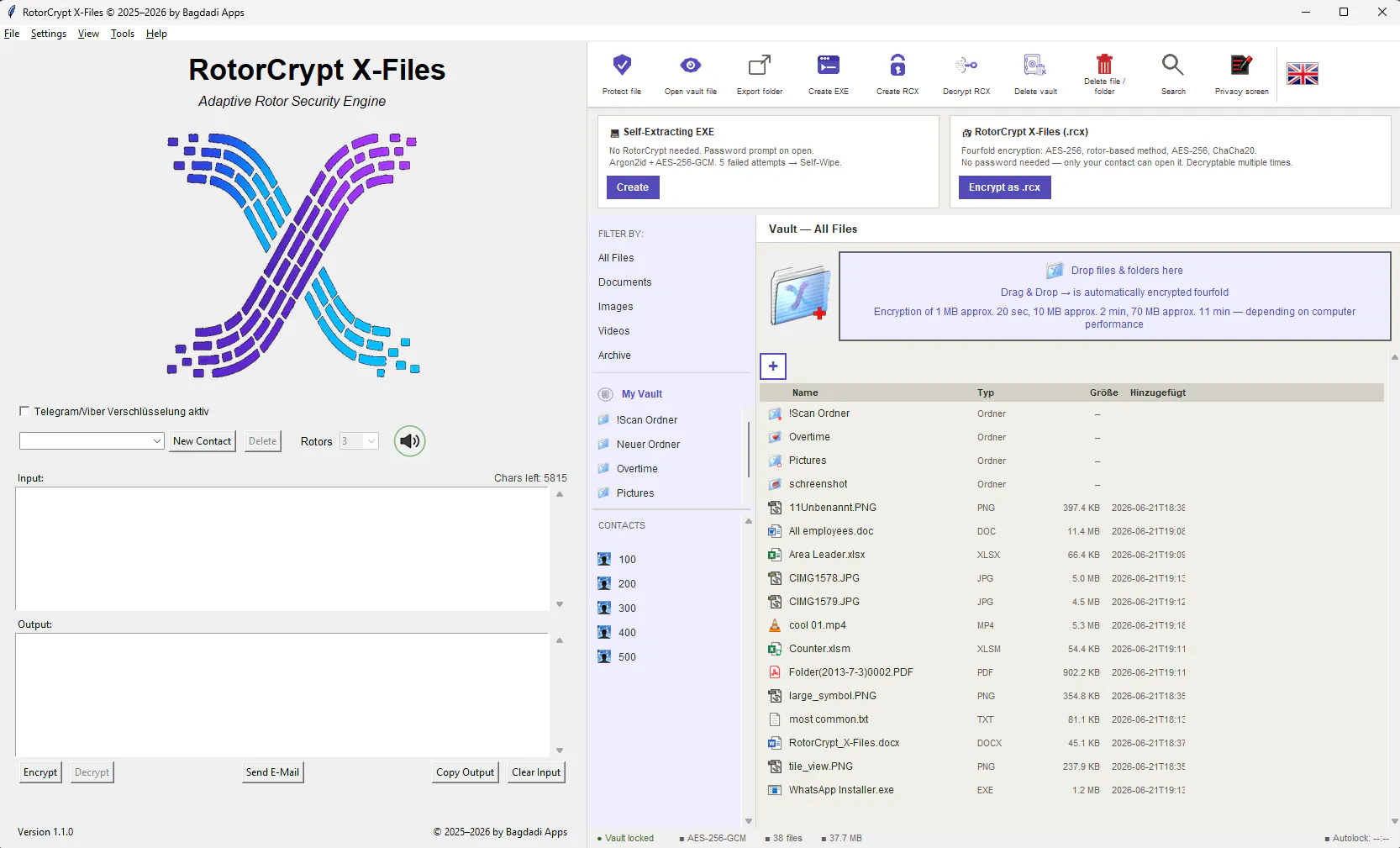Click the Send E-Mail button
Viewport: 1400px width, 848px height.
[x=272, y=772]
